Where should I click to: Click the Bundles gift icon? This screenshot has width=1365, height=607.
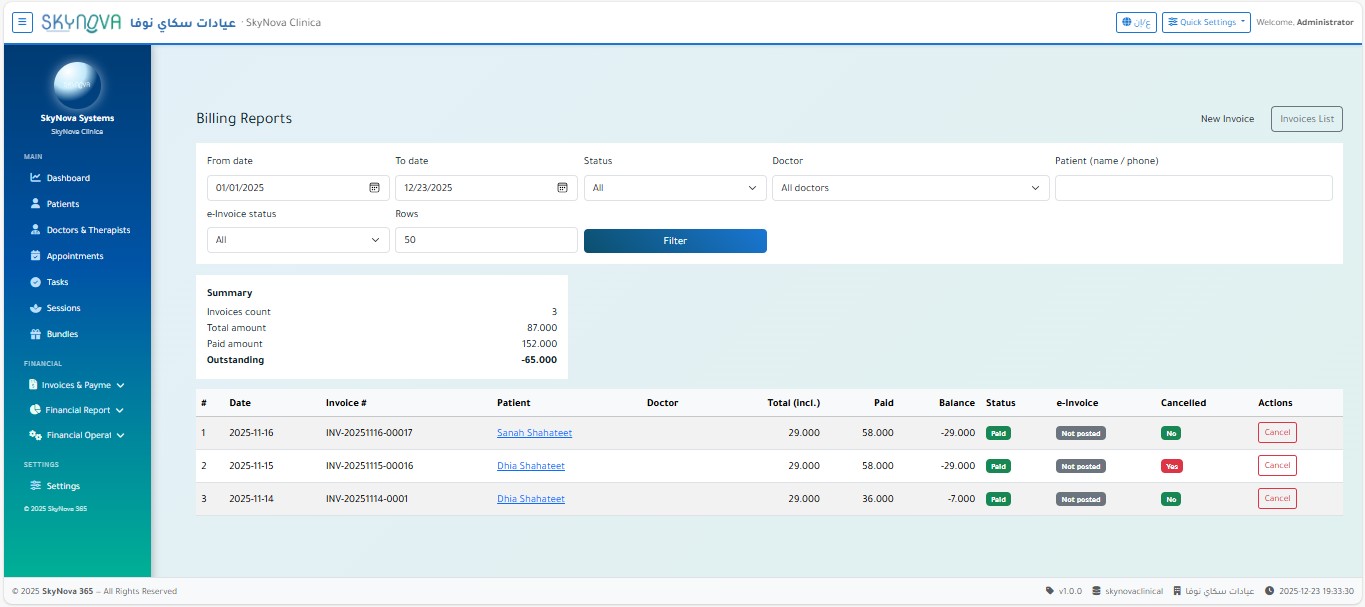click(36, 334)
